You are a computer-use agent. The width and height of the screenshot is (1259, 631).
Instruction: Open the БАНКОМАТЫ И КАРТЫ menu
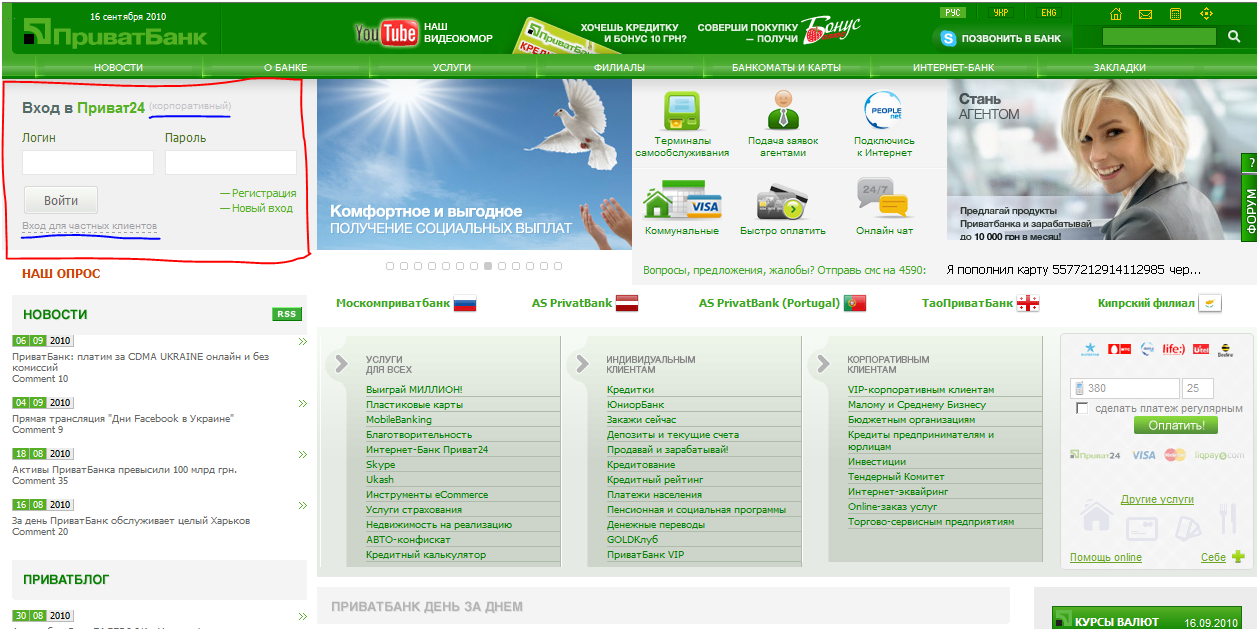[786, 68]
